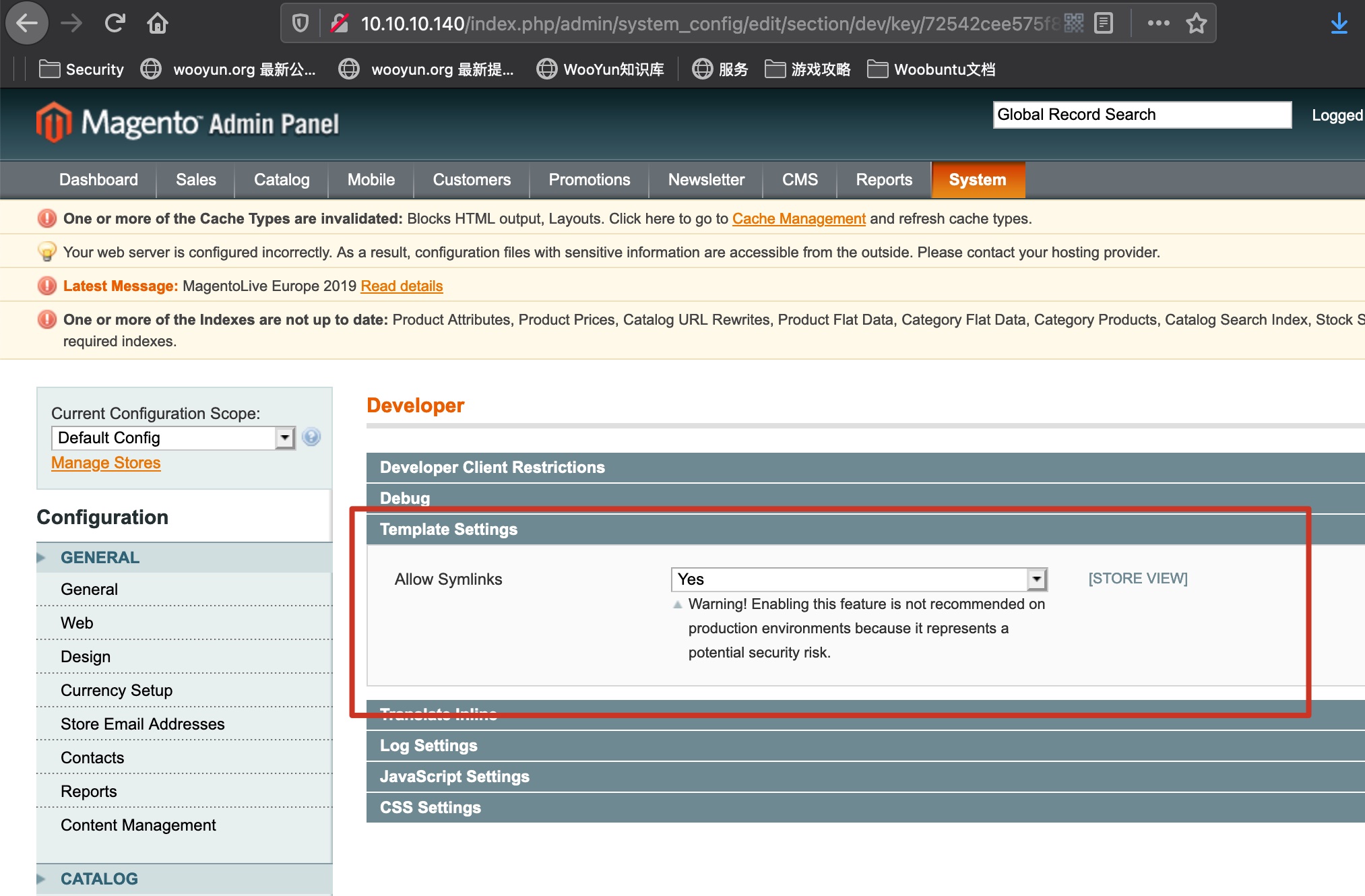Expand the Log Settings section

[428, 746]
